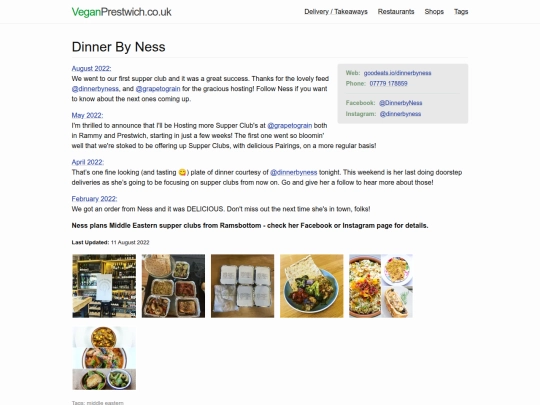
Task: Click the phone number 07779 178869
Action: tap(388, 83)
